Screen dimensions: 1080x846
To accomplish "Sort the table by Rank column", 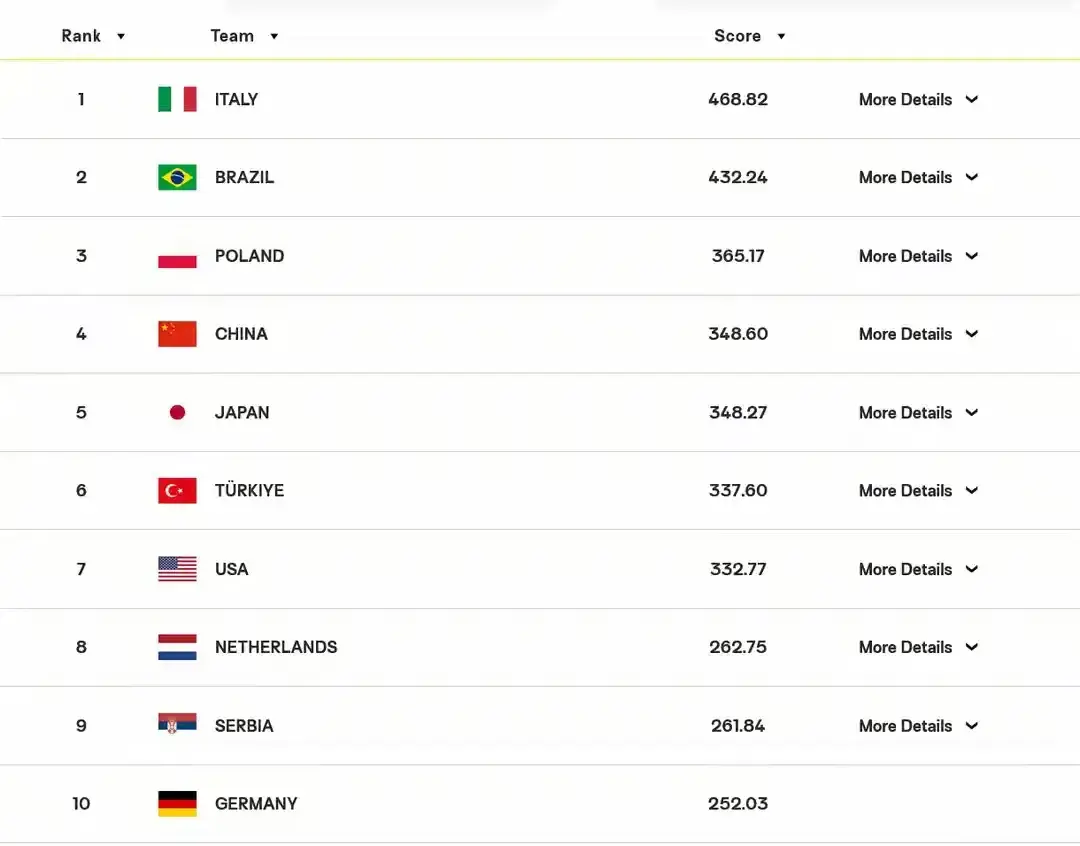I will 93,36.
